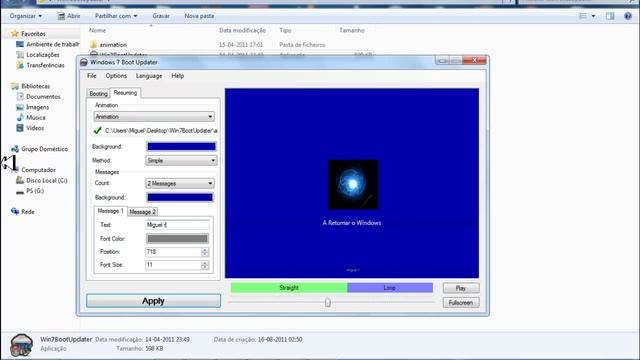Change the gray Font Color swatch

[x=177, y=239]
